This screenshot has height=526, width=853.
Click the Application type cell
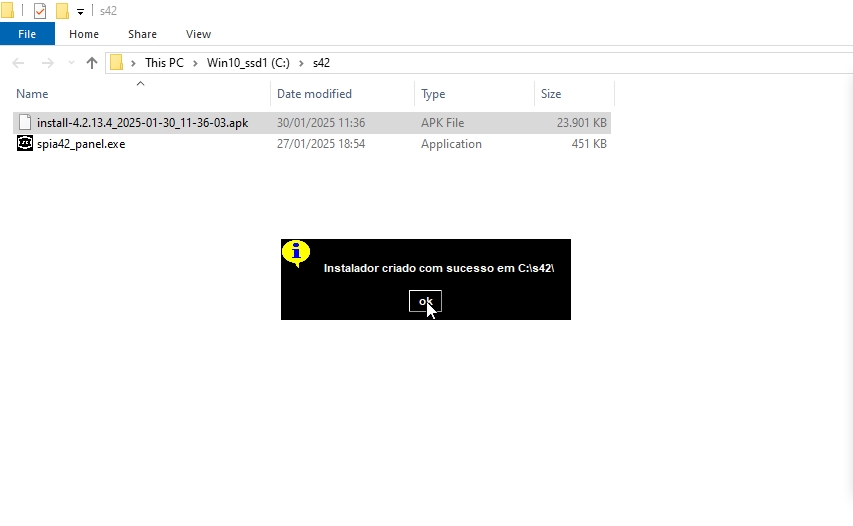(451, 144)
